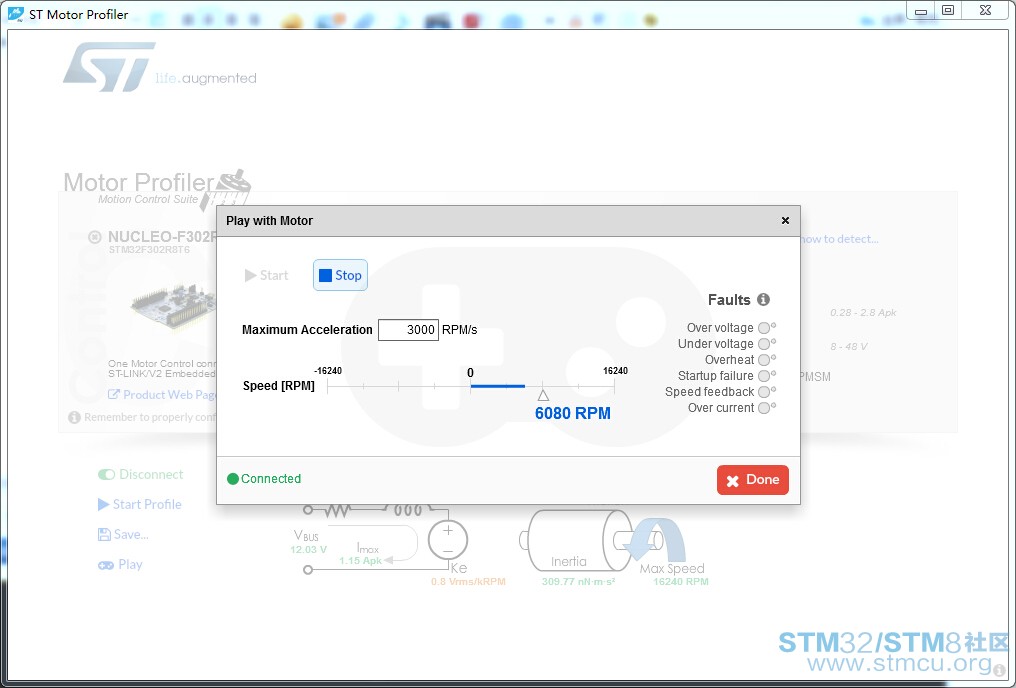
Task: Click the 'how to detect...' link
Action: pyautogui.click(x=840, y=239)
